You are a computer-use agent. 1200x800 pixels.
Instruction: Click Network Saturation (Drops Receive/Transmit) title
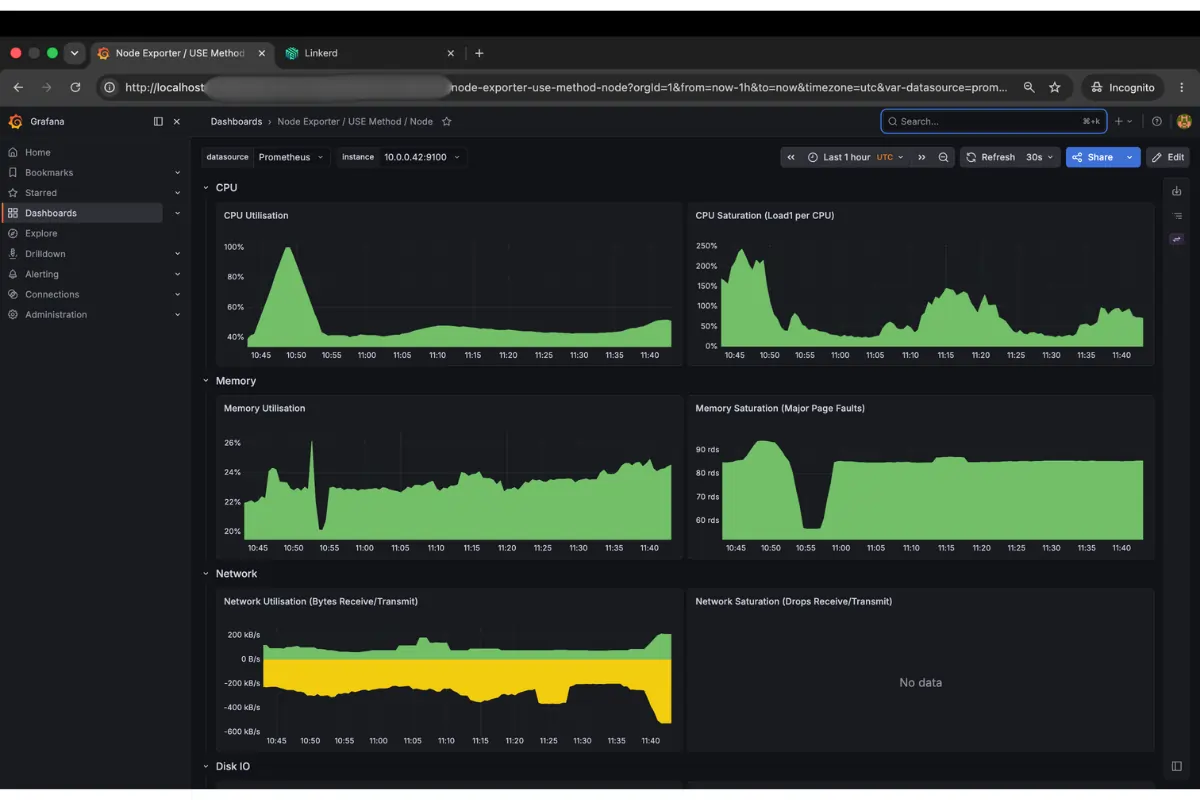tap(794, 602)
